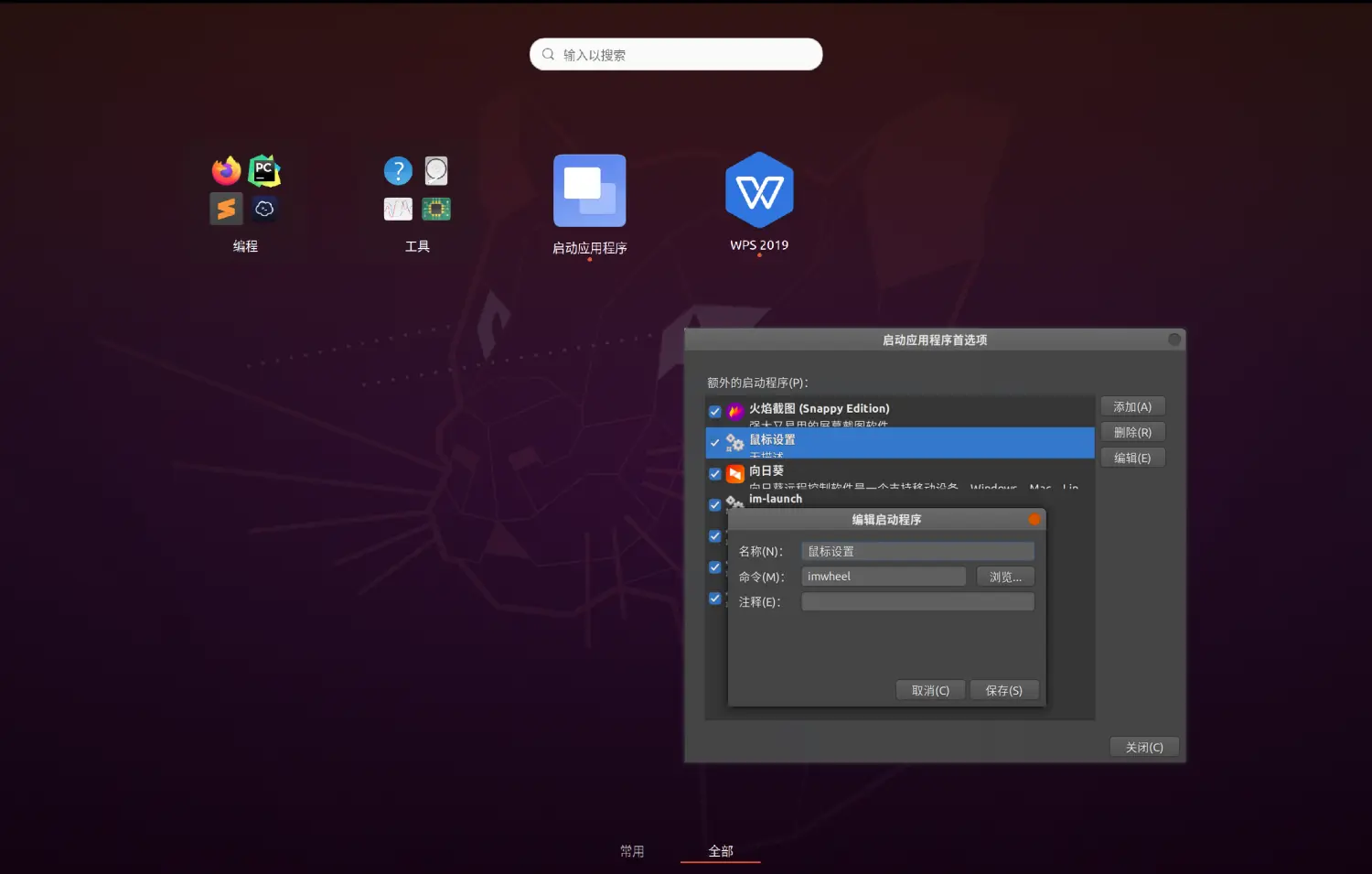Launch the 启动应用程序 app icon
The width and height of the screenshot is (1372, 874).
point(590,191)
